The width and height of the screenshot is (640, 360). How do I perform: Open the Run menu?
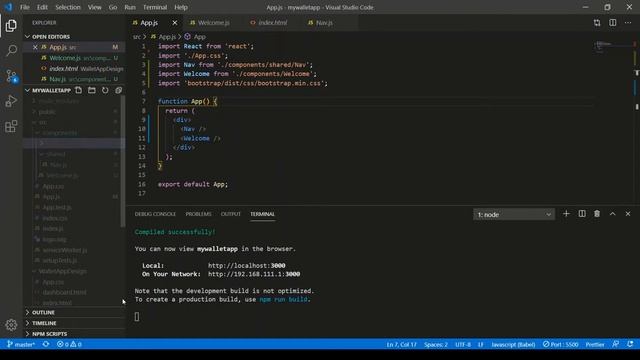(x=130, y=7)
